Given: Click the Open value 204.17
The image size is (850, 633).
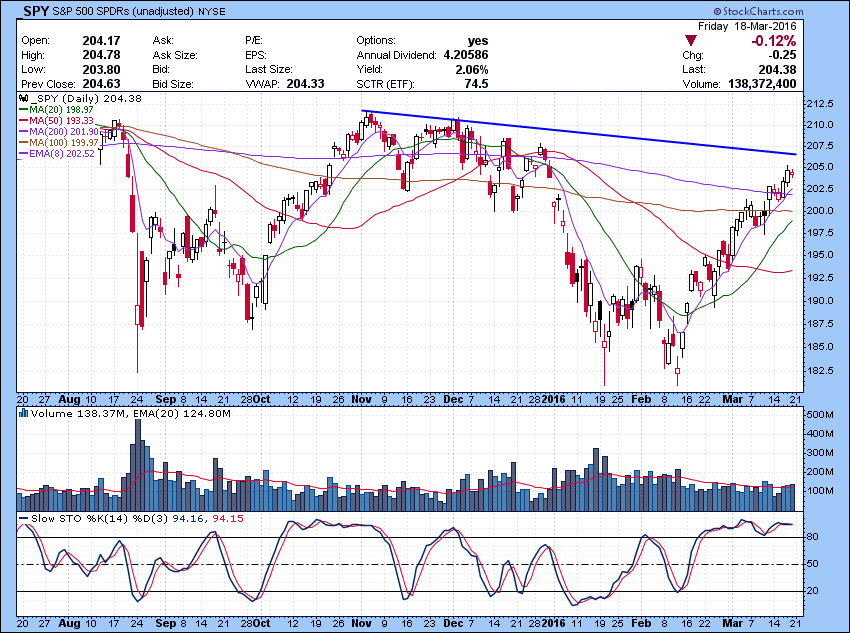Looking at the screenshot, I should [101, 41].
